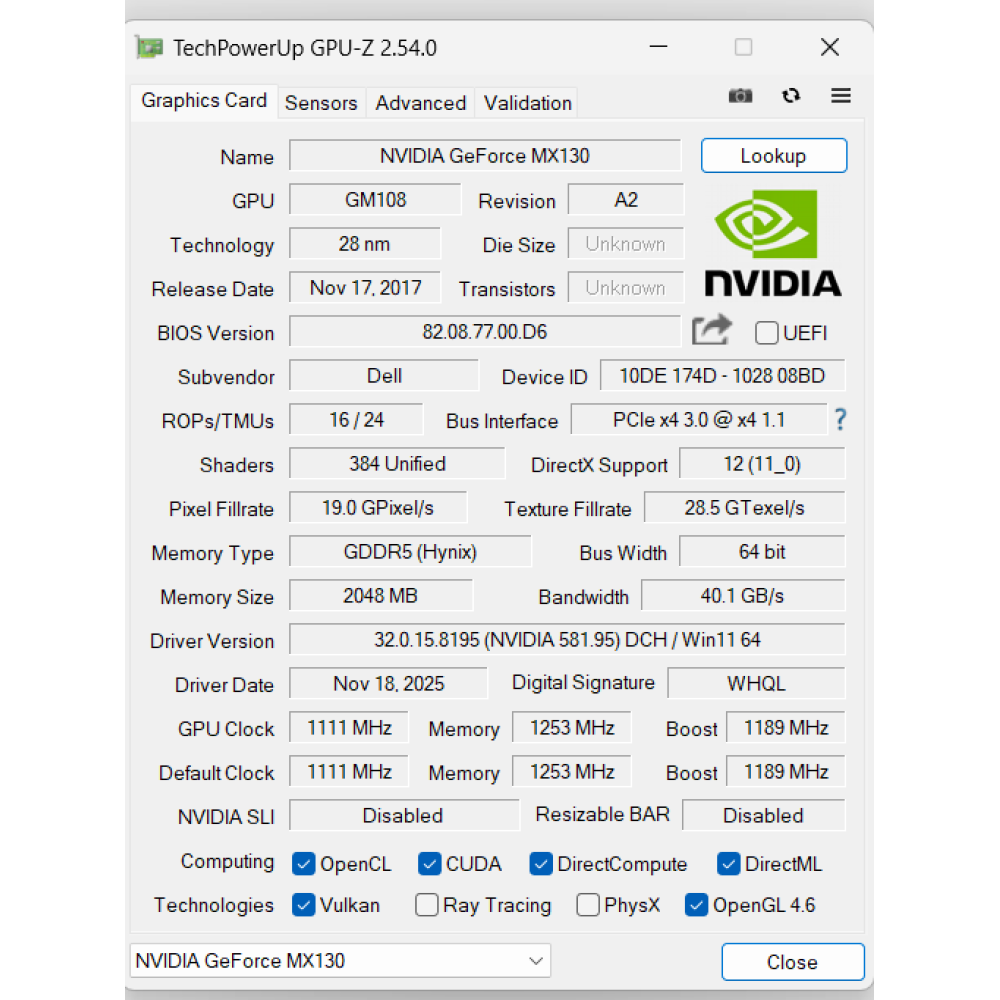This screenshot has width=1000, height=1000.
Task: Click the BIOS export share icon
Action: point(712,330)
